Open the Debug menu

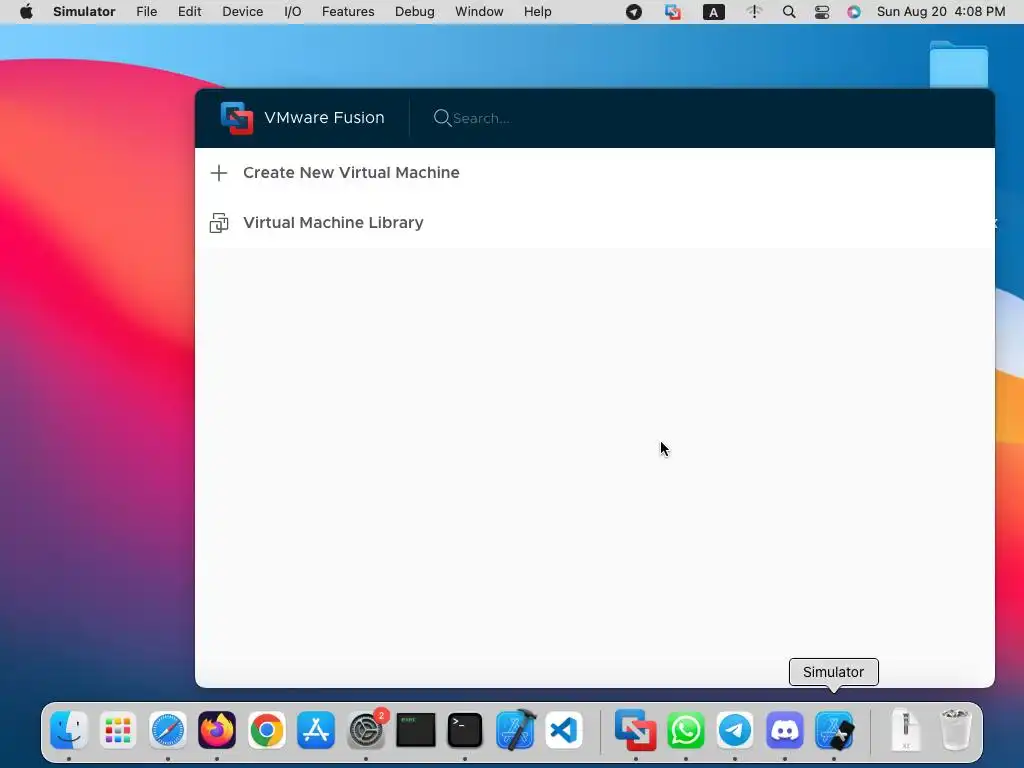[x=415, y=12]
